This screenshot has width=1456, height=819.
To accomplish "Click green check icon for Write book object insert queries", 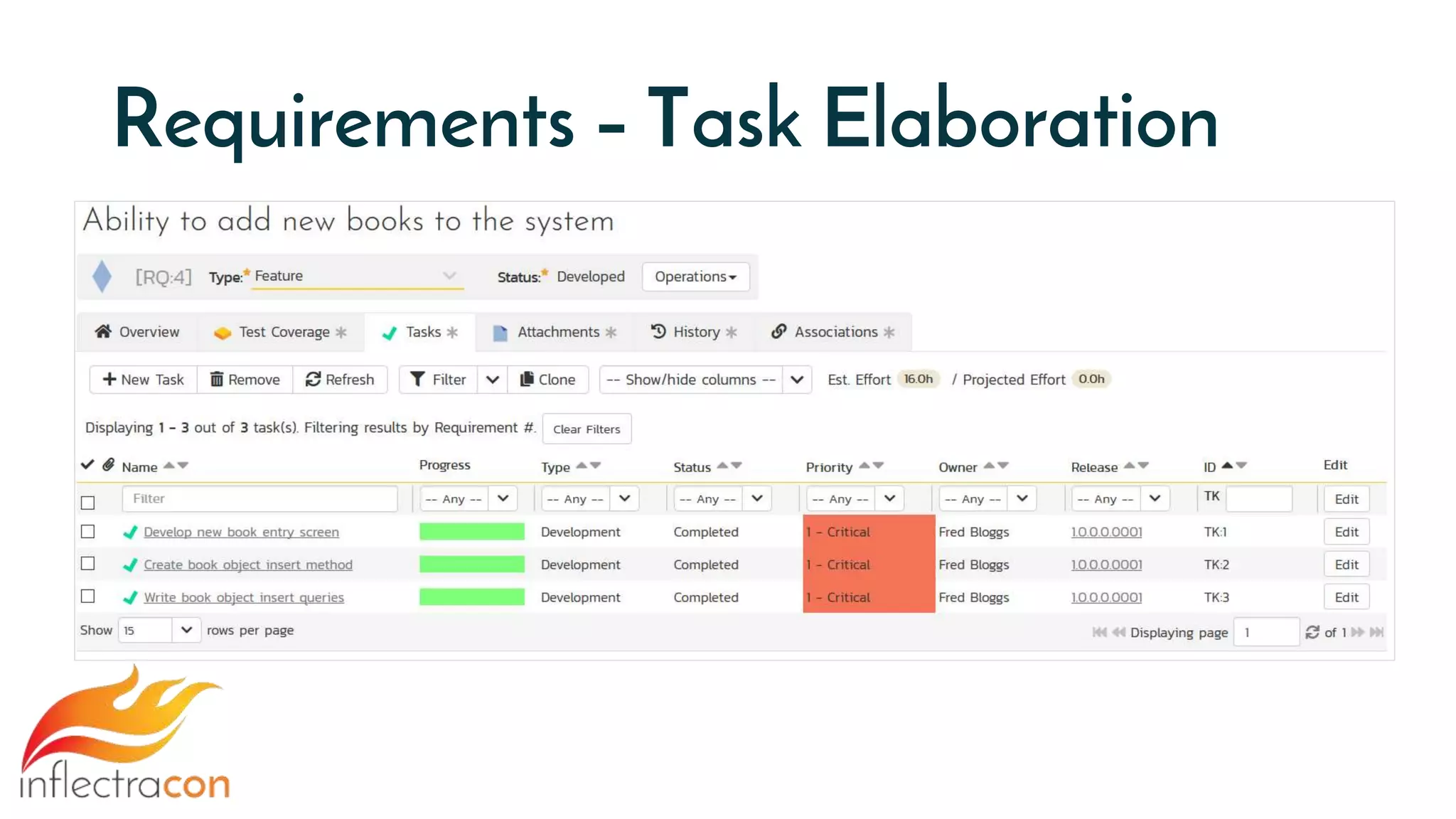I will [x=130, y=597].
